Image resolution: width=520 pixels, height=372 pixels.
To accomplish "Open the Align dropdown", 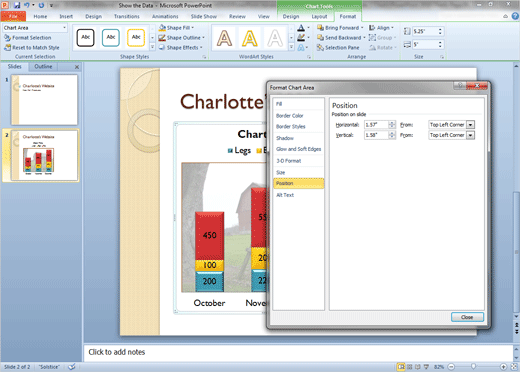I will point(381,28).
